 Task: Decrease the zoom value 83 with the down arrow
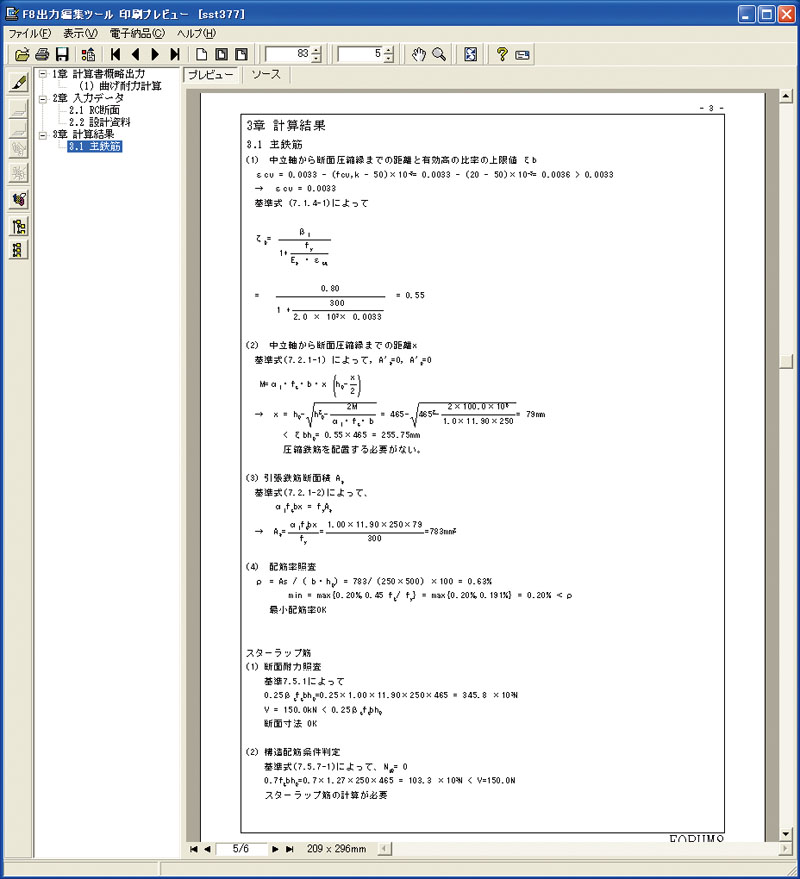pos(317,58)
